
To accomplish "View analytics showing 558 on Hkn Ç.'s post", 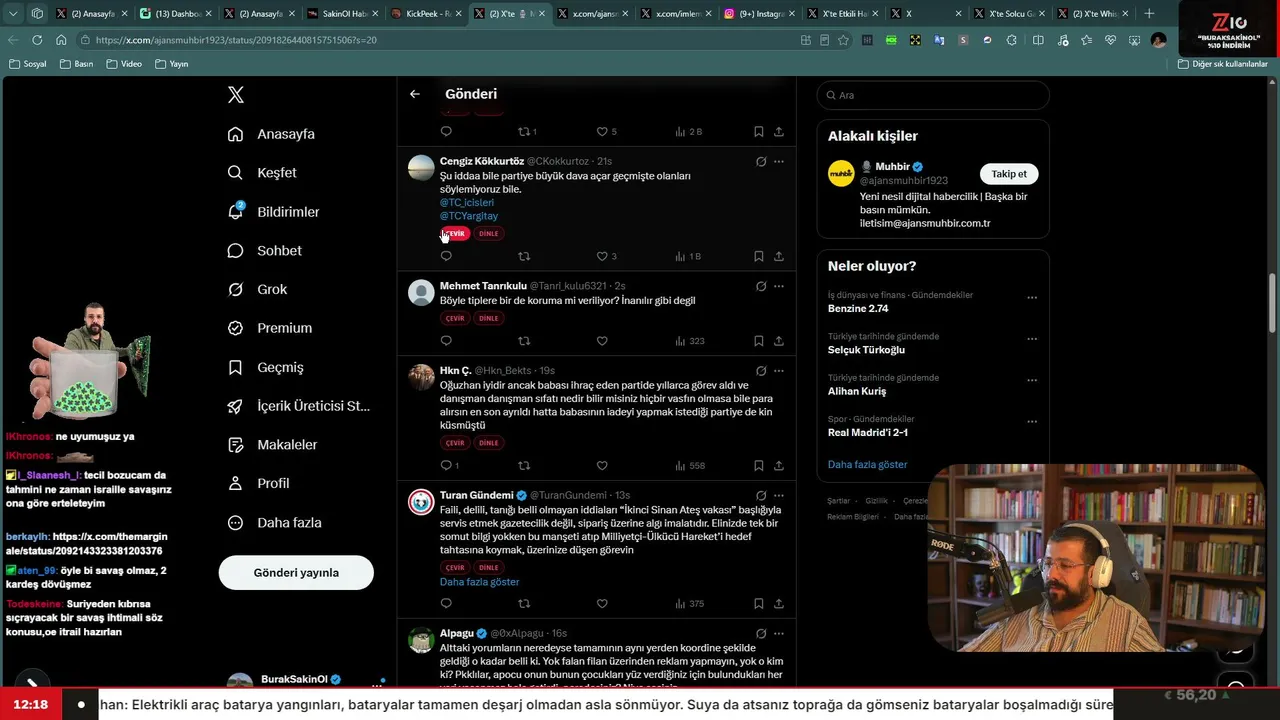I will [x=690, y=465].
